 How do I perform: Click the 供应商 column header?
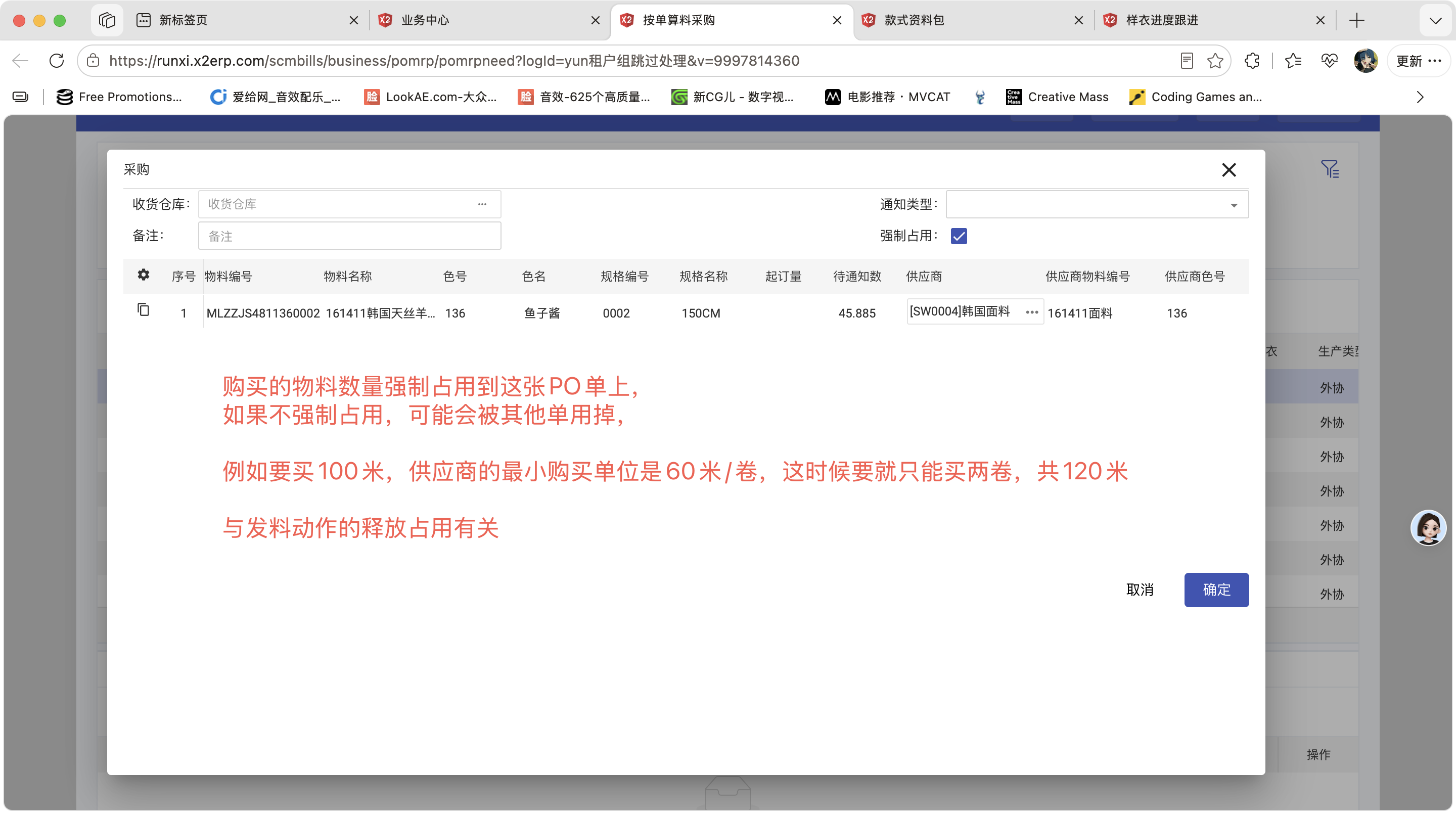(x=924, y=276)
